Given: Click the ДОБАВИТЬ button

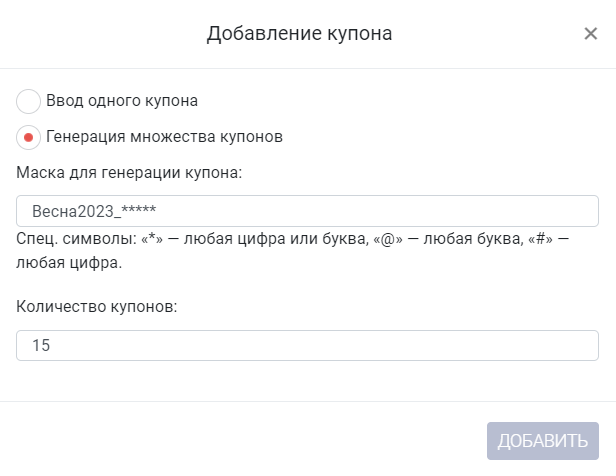Looking at the screenshot, I should [x=543, y=441].
